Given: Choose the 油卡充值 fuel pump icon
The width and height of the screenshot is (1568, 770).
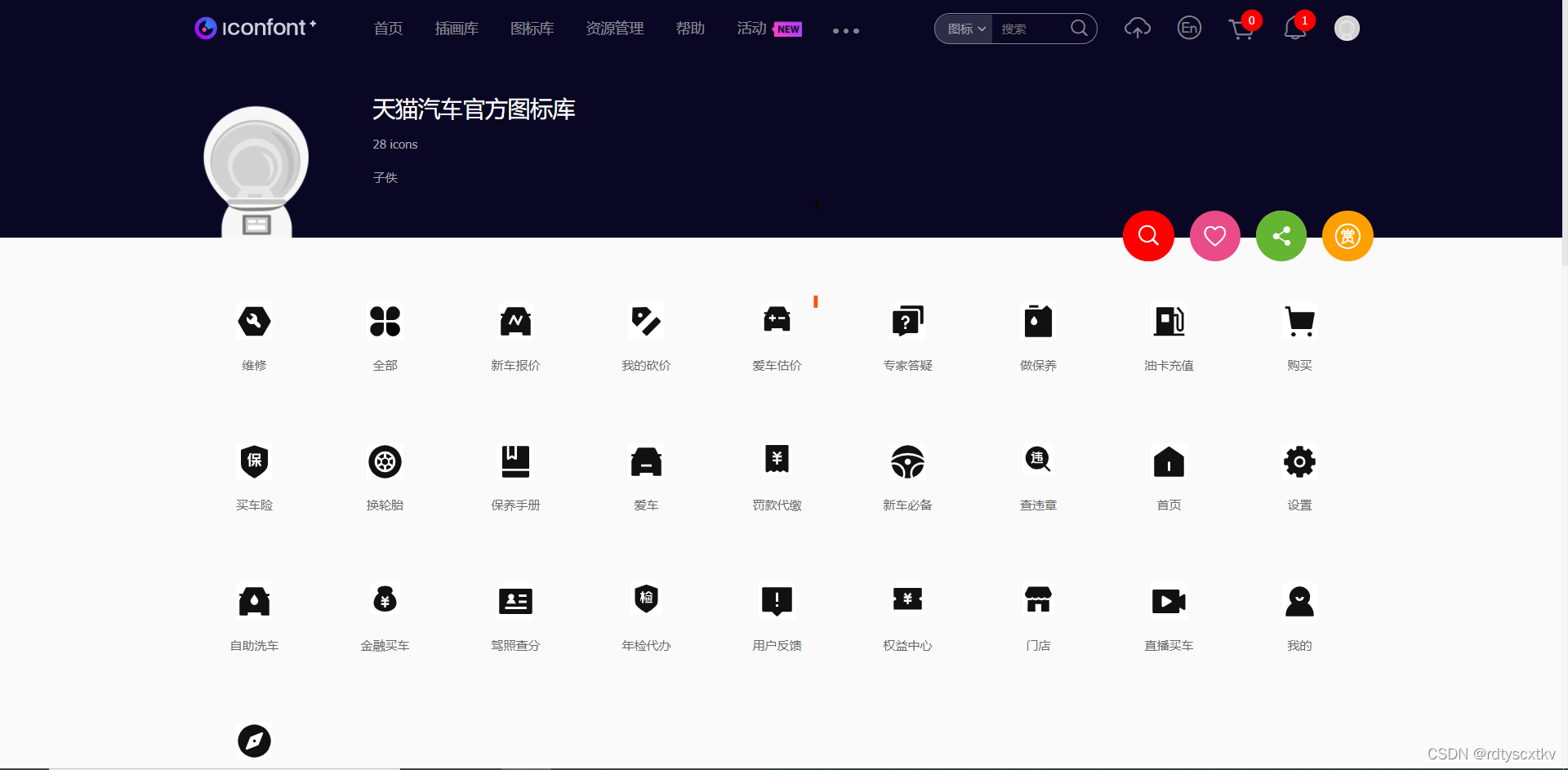Looking at the screenshot, I should [x=1169, y=321].
